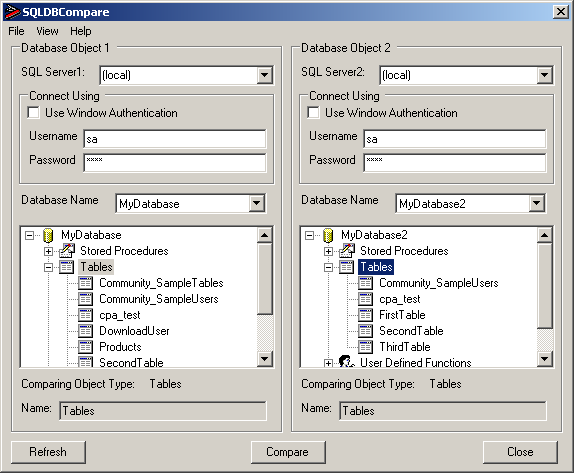Collapse the MyDatabase root node
Screen dimensions: 574x473
30,235
